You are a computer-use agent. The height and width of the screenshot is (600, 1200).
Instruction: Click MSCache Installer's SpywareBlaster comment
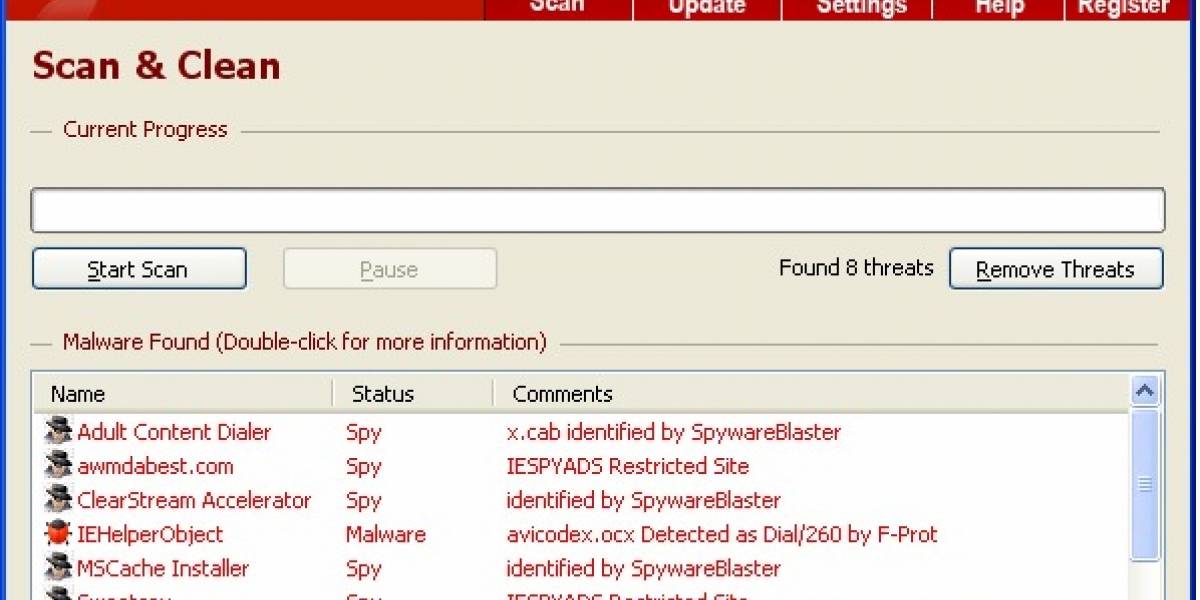644,568
